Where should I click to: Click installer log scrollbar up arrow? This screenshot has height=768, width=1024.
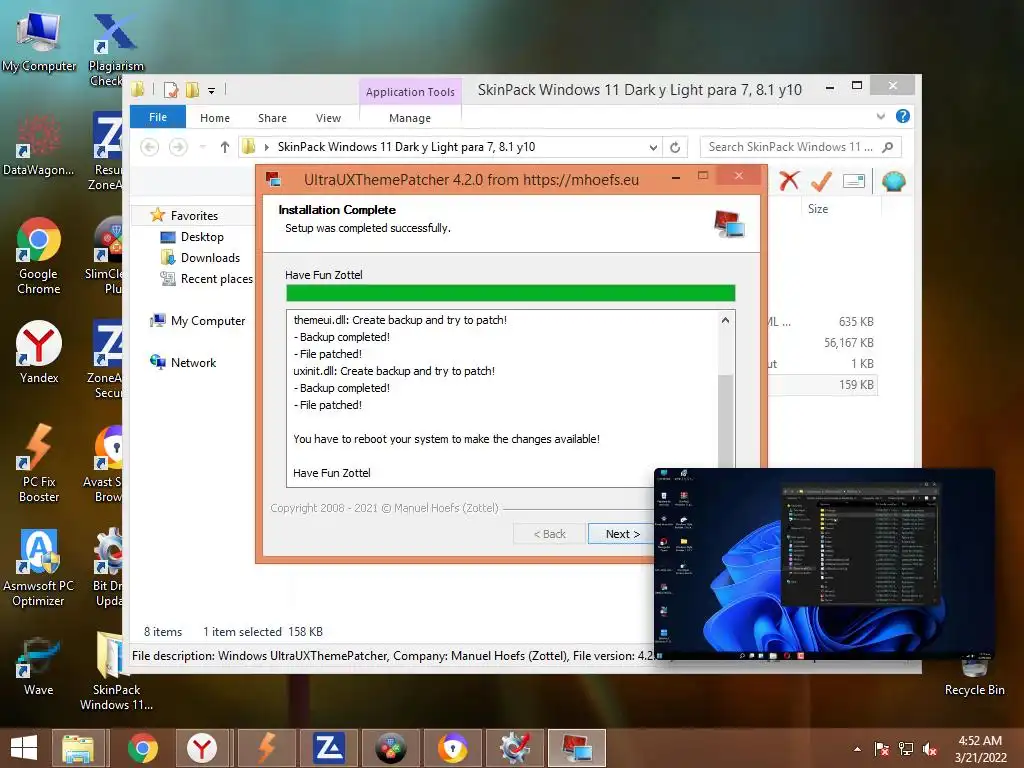pos(726,320)
